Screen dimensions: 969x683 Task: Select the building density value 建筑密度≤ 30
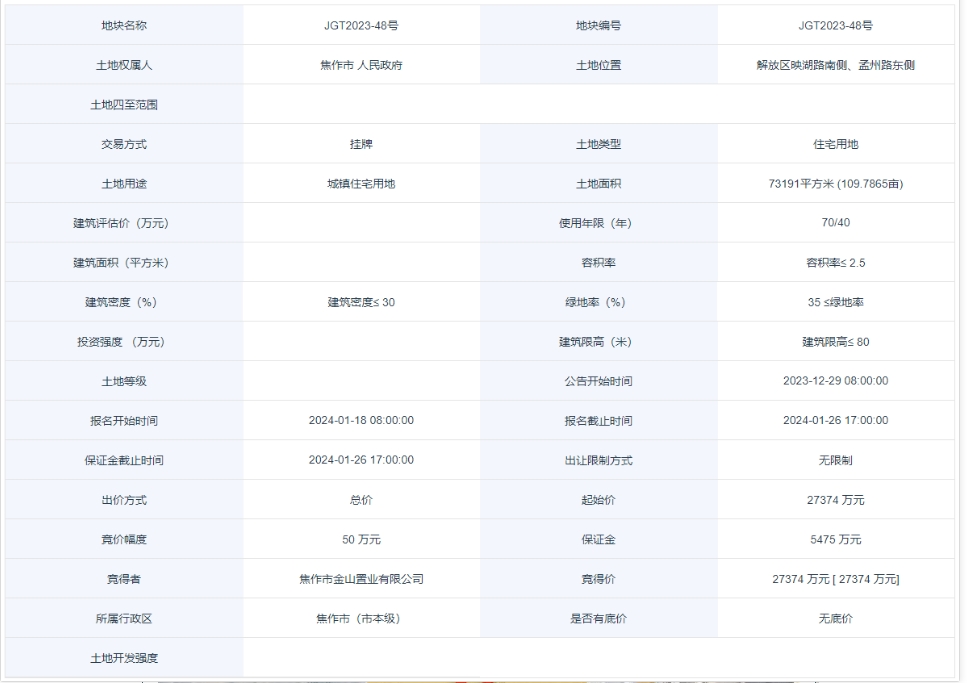(361, 302)
